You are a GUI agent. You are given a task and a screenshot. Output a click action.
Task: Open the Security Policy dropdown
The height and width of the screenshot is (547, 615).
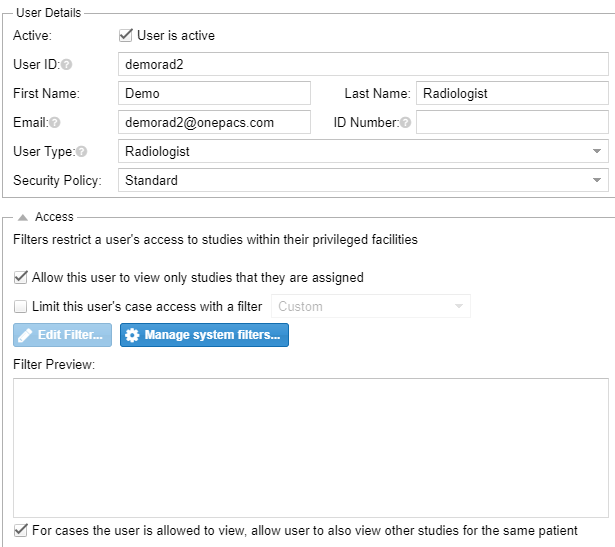tap(363, 180)
